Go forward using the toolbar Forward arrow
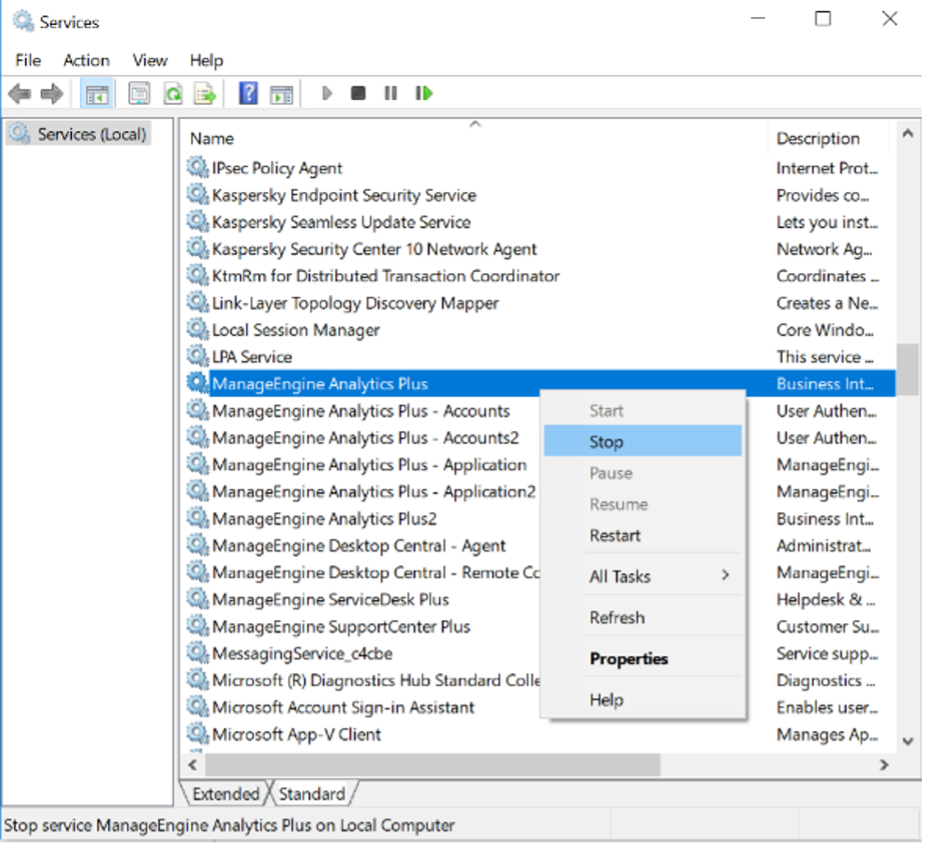The width and height of the screenshot is (925, 846). click(x=52, y=94)
